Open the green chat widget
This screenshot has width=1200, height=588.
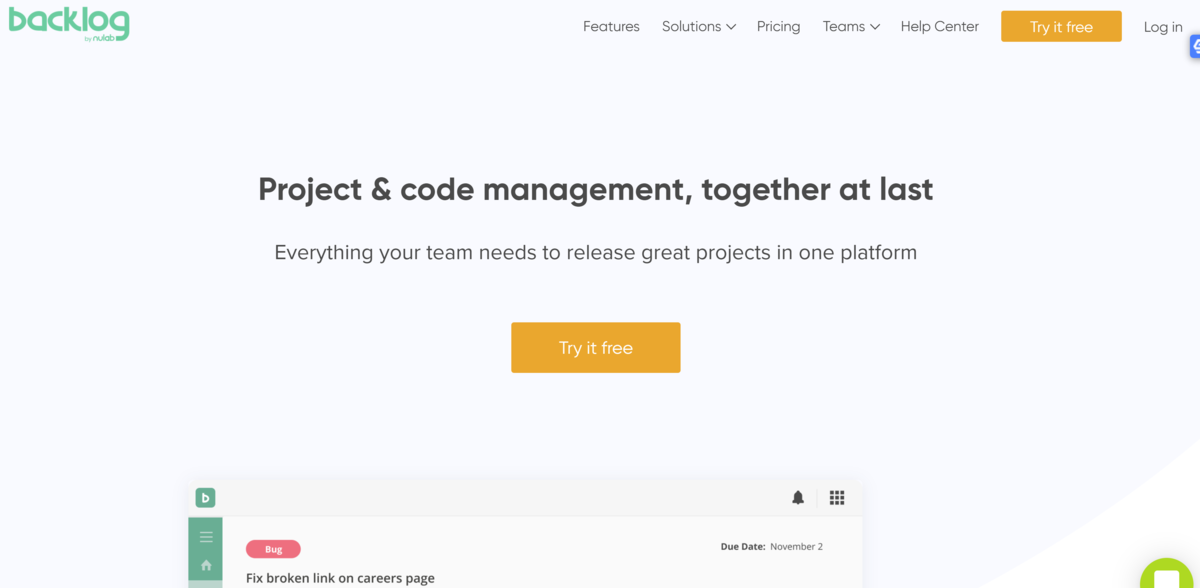pyautogui.click(x=1168, y=573)
